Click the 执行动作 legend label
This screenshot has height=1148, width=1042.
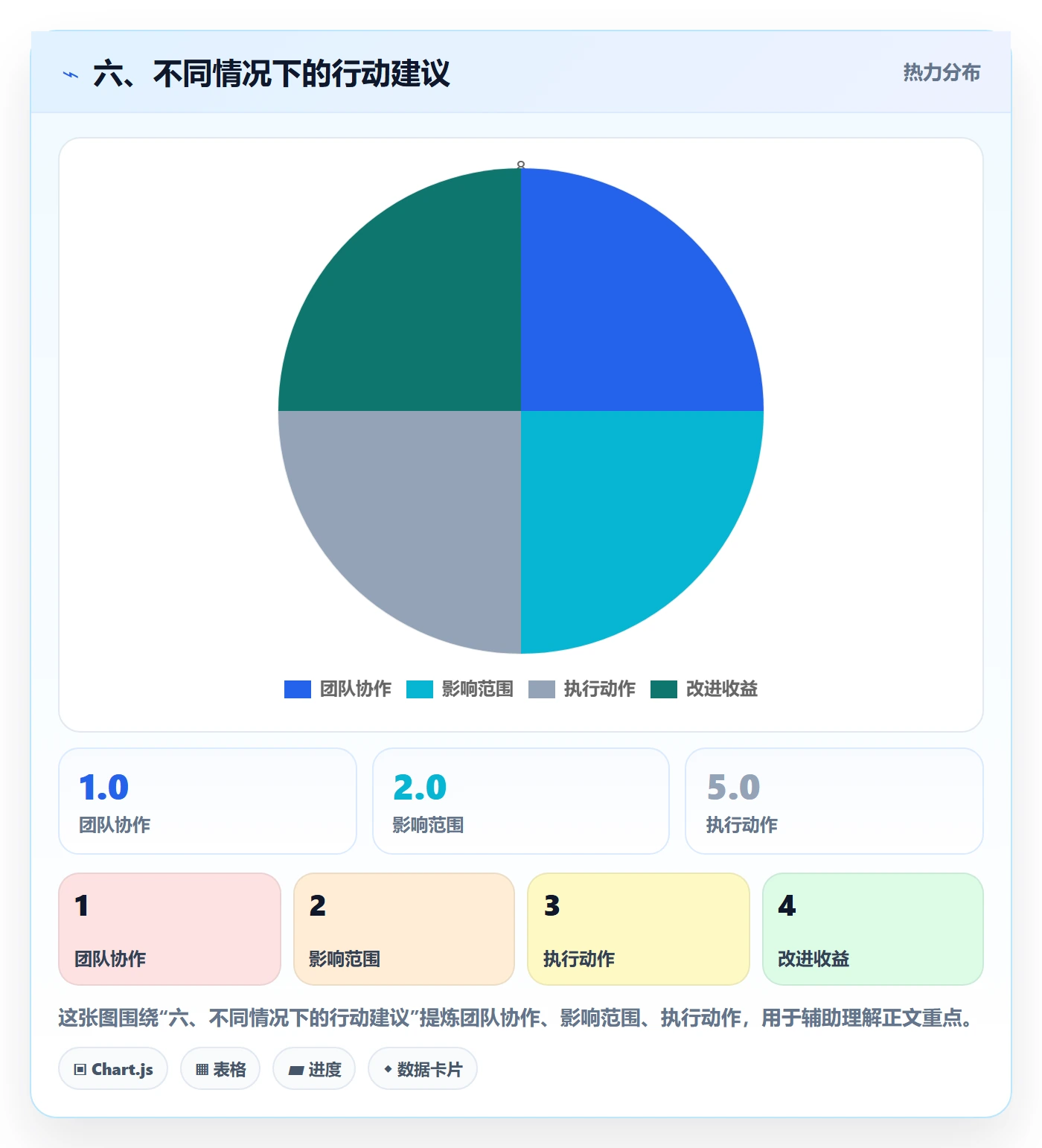(600, 689)
